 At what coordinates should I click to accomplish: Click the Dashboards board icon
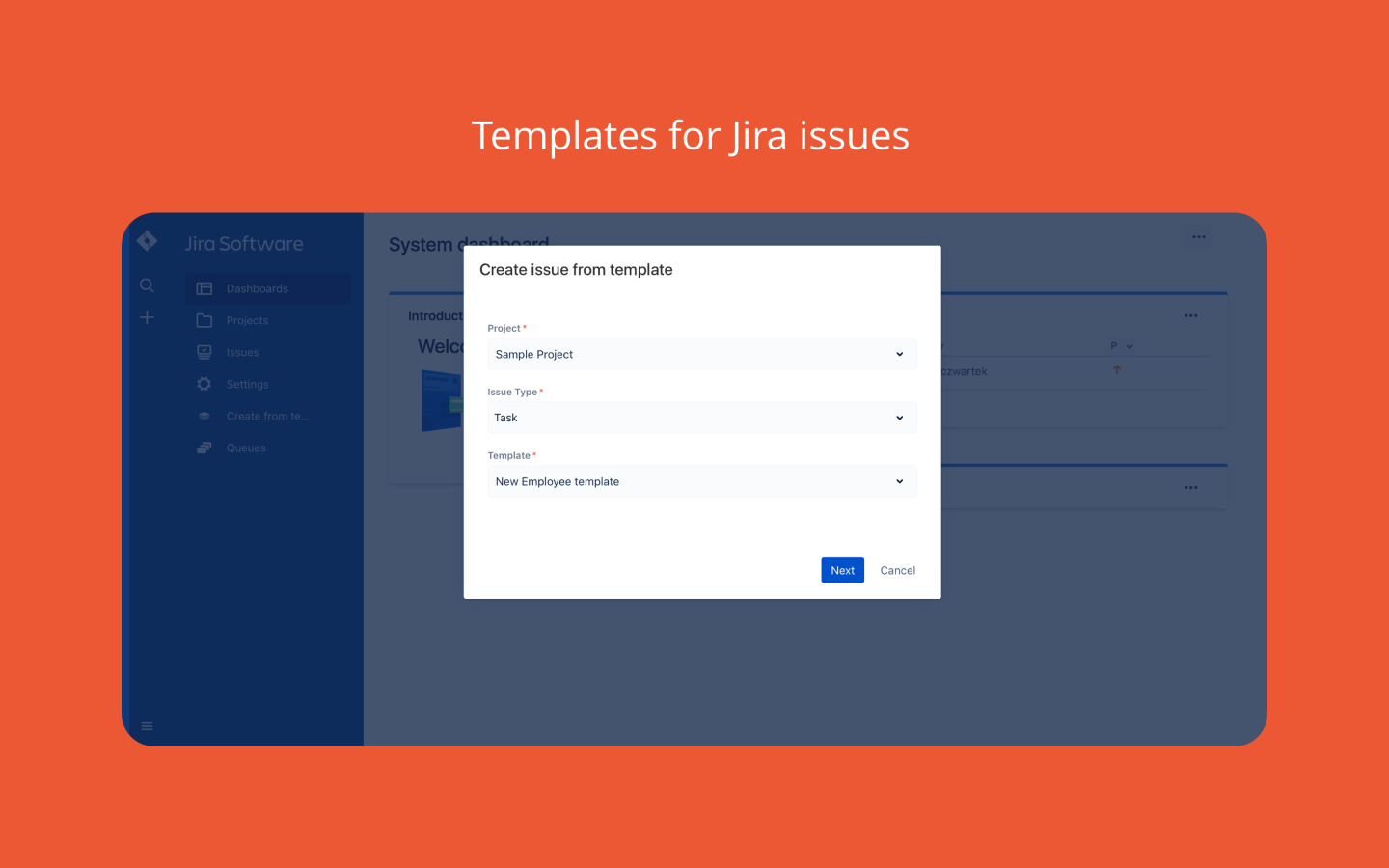pyautogui.click(x=204, y=288)
